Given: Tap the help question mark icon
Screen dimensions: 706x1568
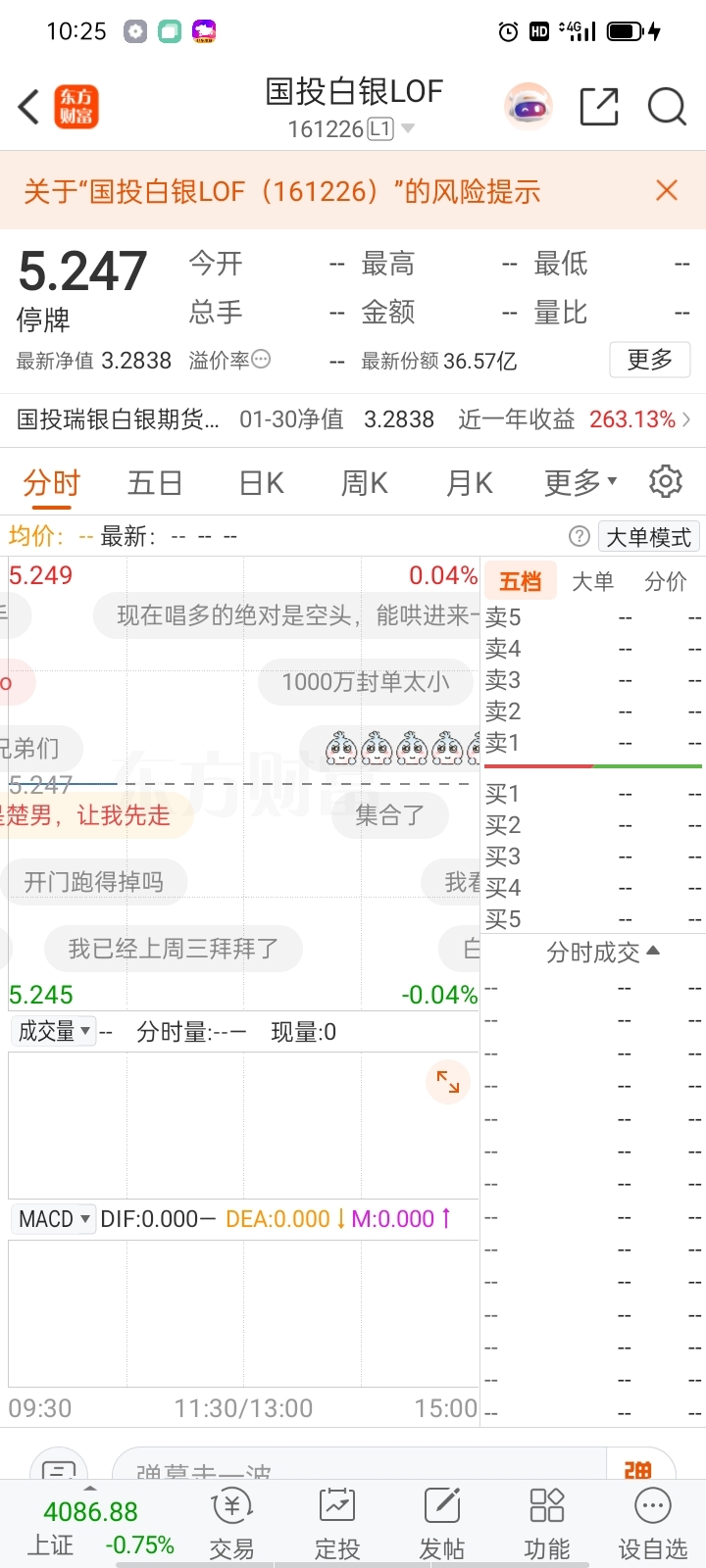Looking at the screenshot, I should pyautogui.click(x=580, y=536).
